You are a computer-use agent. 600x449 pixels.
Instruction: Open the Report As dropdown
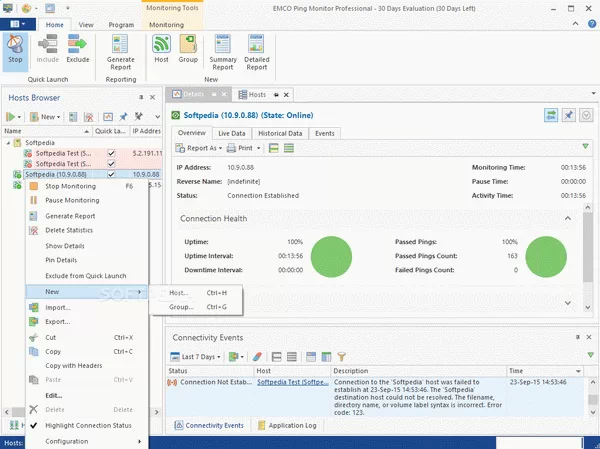[202, 147]
